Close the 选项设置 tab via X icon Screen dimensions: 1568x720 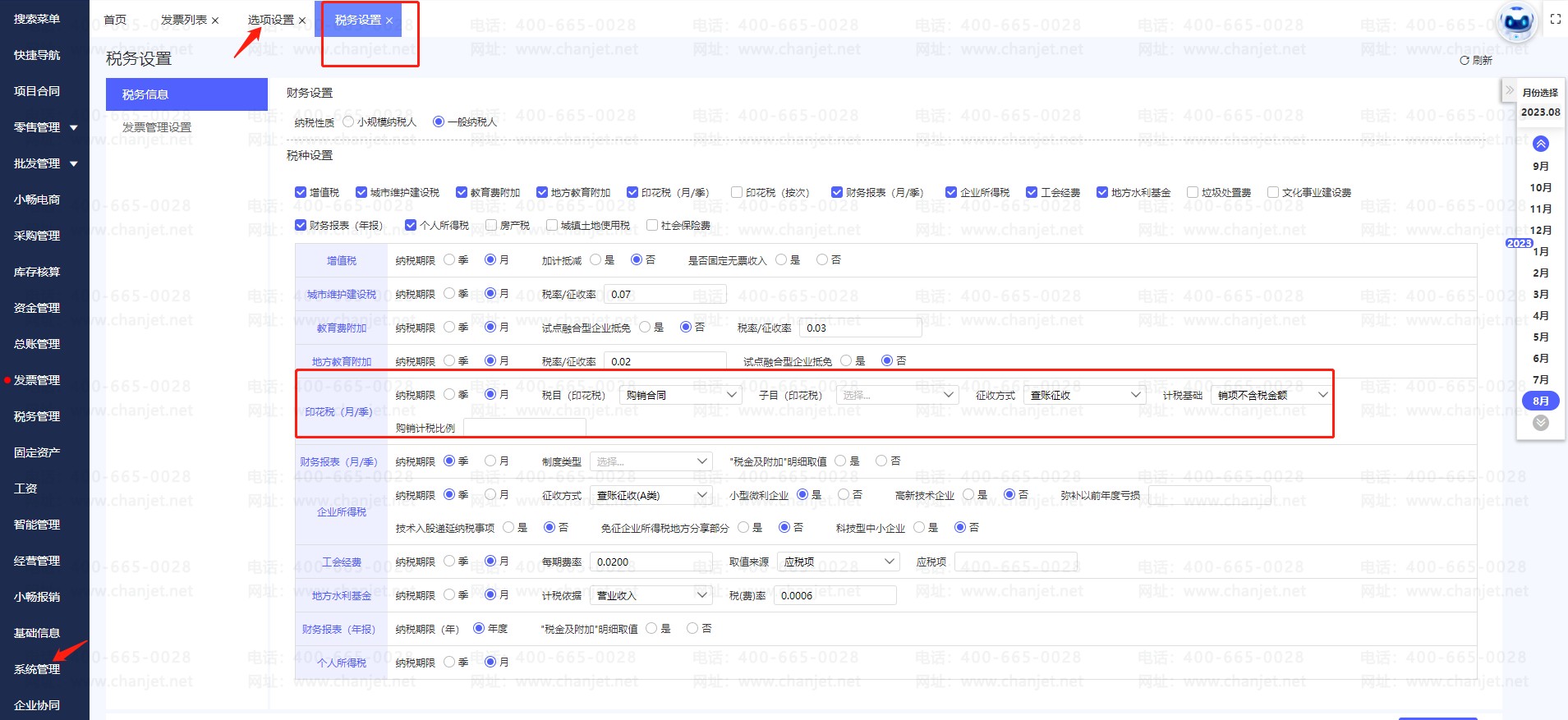(302, 21)
